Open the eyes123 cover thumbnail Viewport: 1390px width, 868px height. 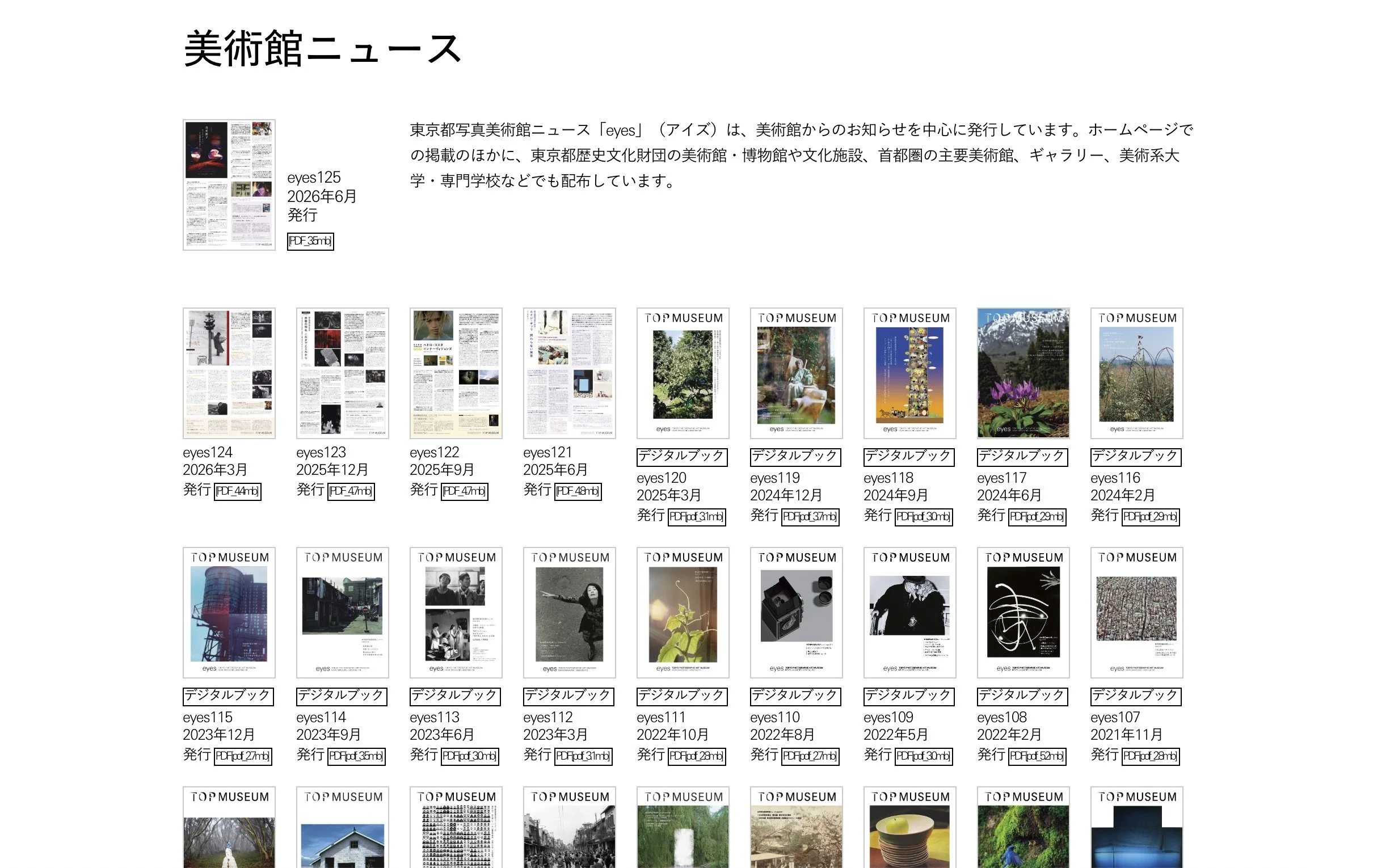(343, 373)
